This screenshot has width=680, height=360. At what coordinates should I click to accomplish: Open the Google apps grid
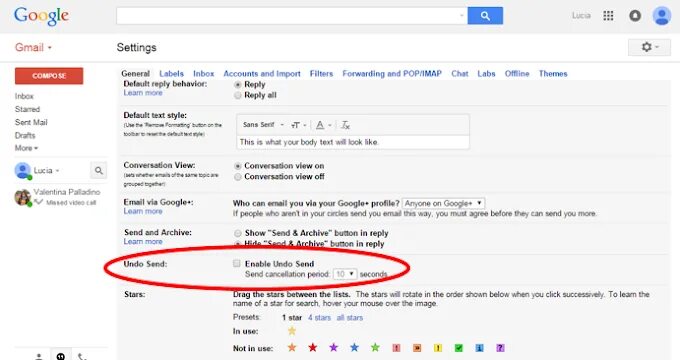[608, 16]
